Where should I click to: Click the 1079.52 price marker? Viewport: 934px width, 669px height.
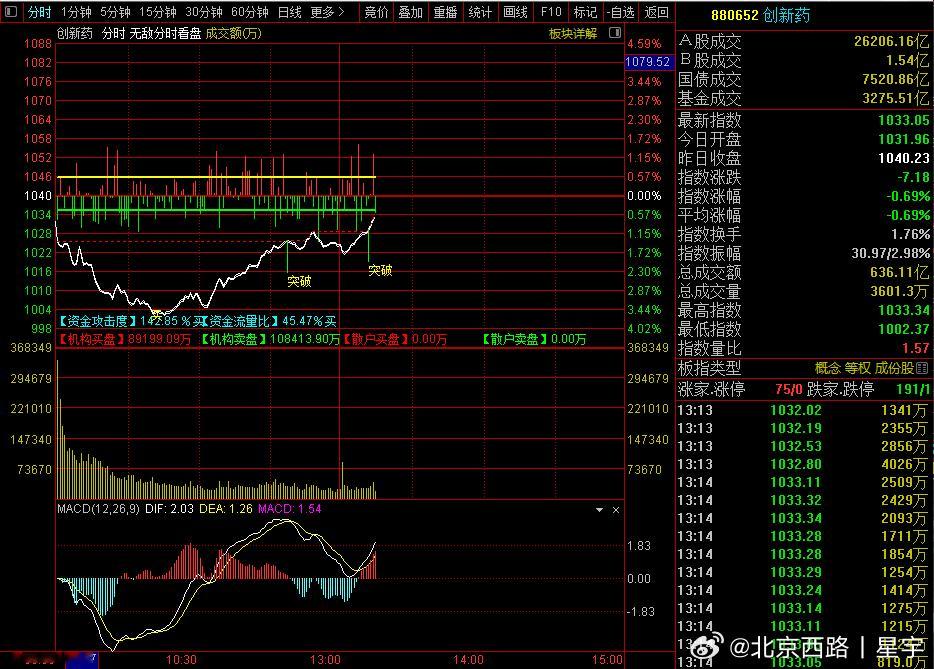click(648, 61)
